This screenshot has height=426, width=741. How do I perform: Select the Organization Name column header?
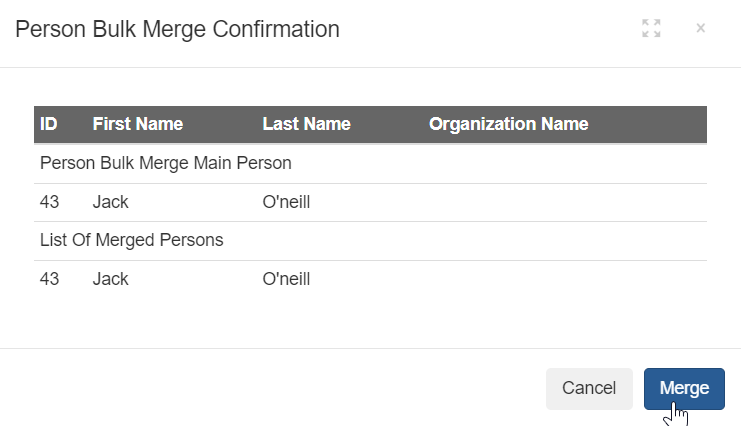pyautogui.click(x=508, y=124)
